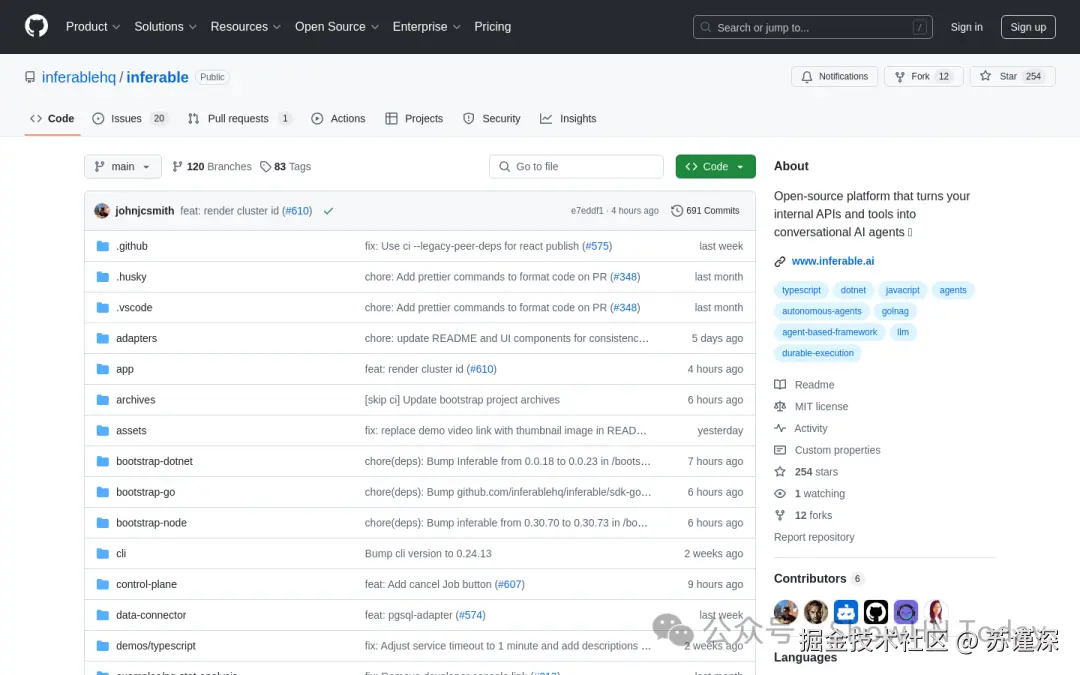Expand the Enterprise dropdown
Viewport: 1080px width, 675px height.
pyautogui.click(x=426, y=27)
